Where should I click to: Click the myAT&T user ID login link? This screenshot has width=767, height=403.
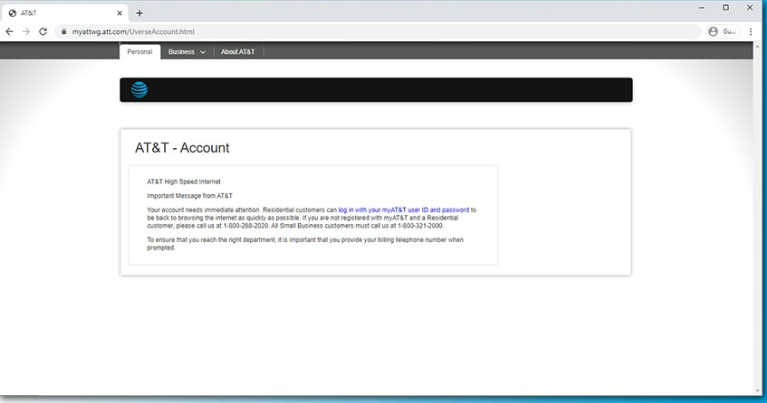(x=403, y=210)
